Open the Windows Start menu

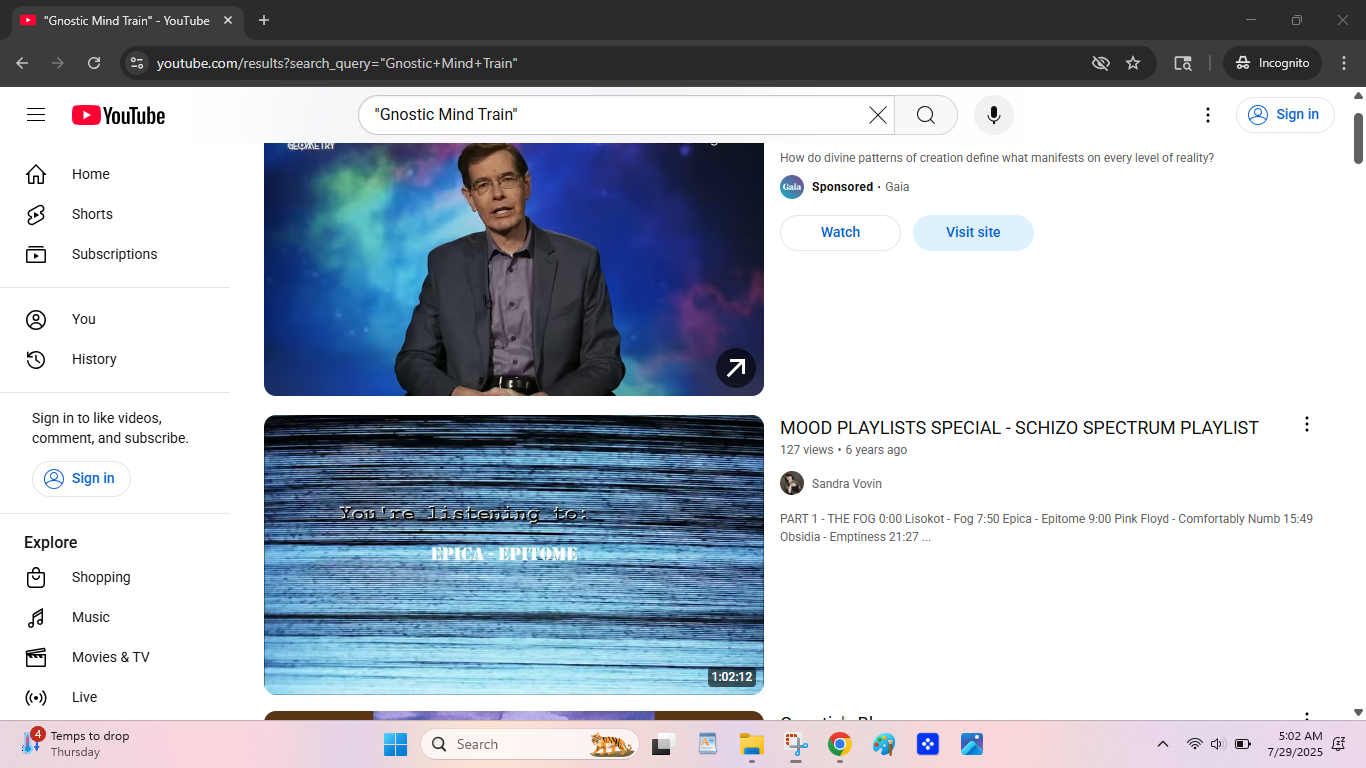click(x=395, y=744)
